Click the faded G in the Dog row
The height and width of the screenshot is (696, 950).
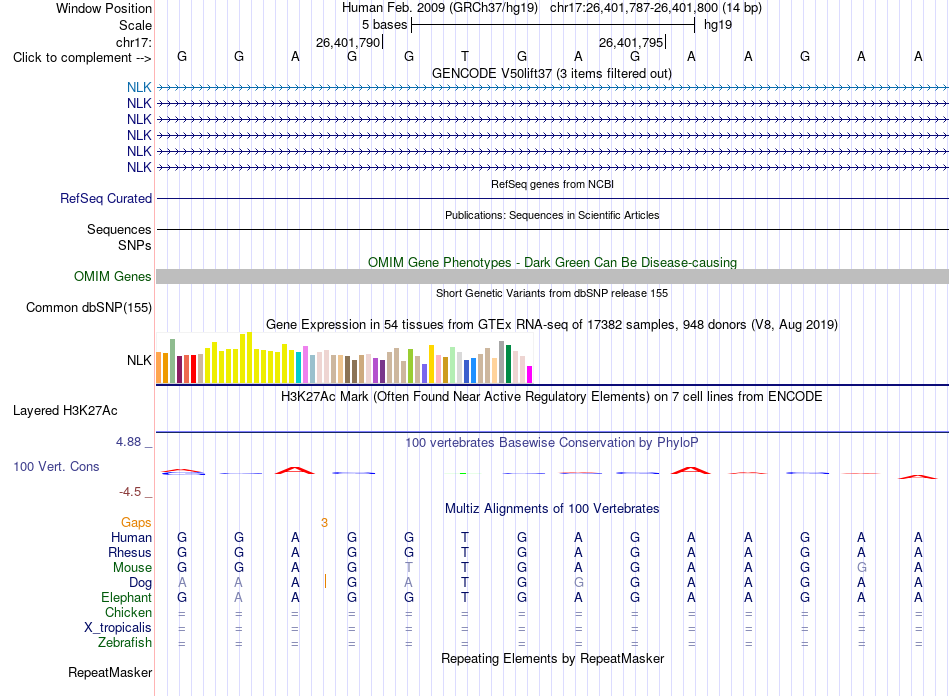pyautogui.click(x=579, y=583)
